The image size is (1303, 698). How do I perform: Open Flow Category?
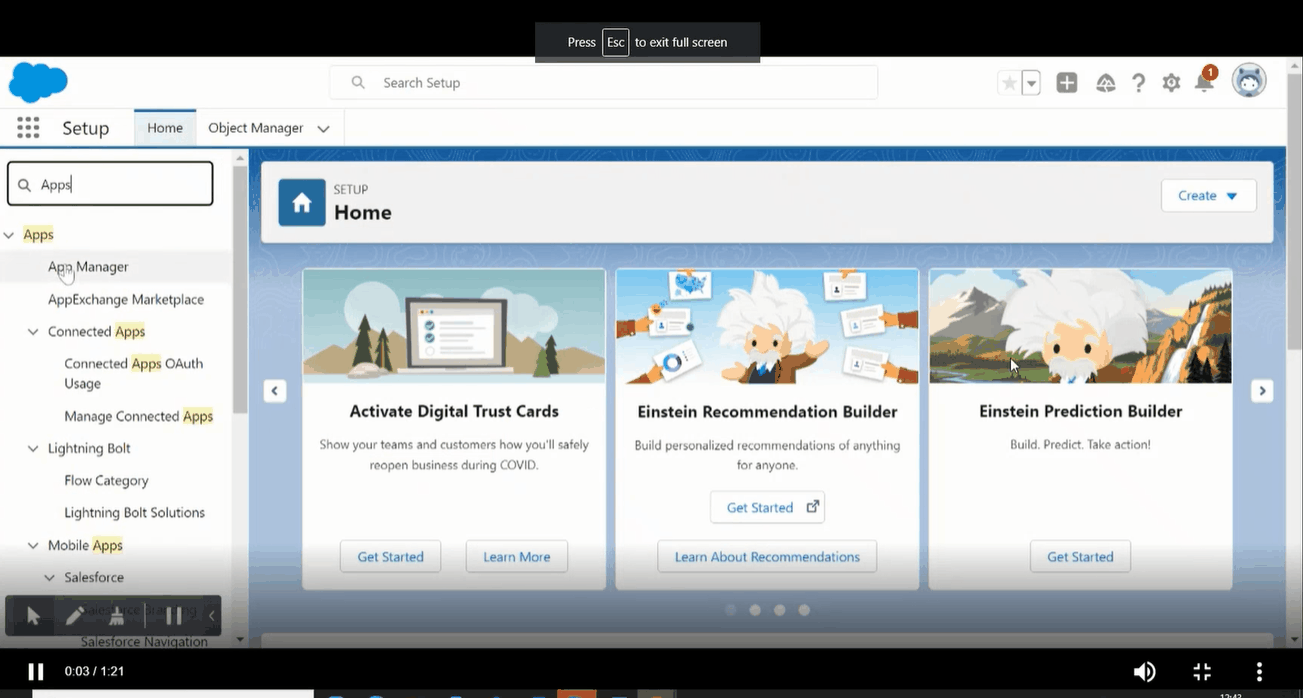tap(106, 481)
